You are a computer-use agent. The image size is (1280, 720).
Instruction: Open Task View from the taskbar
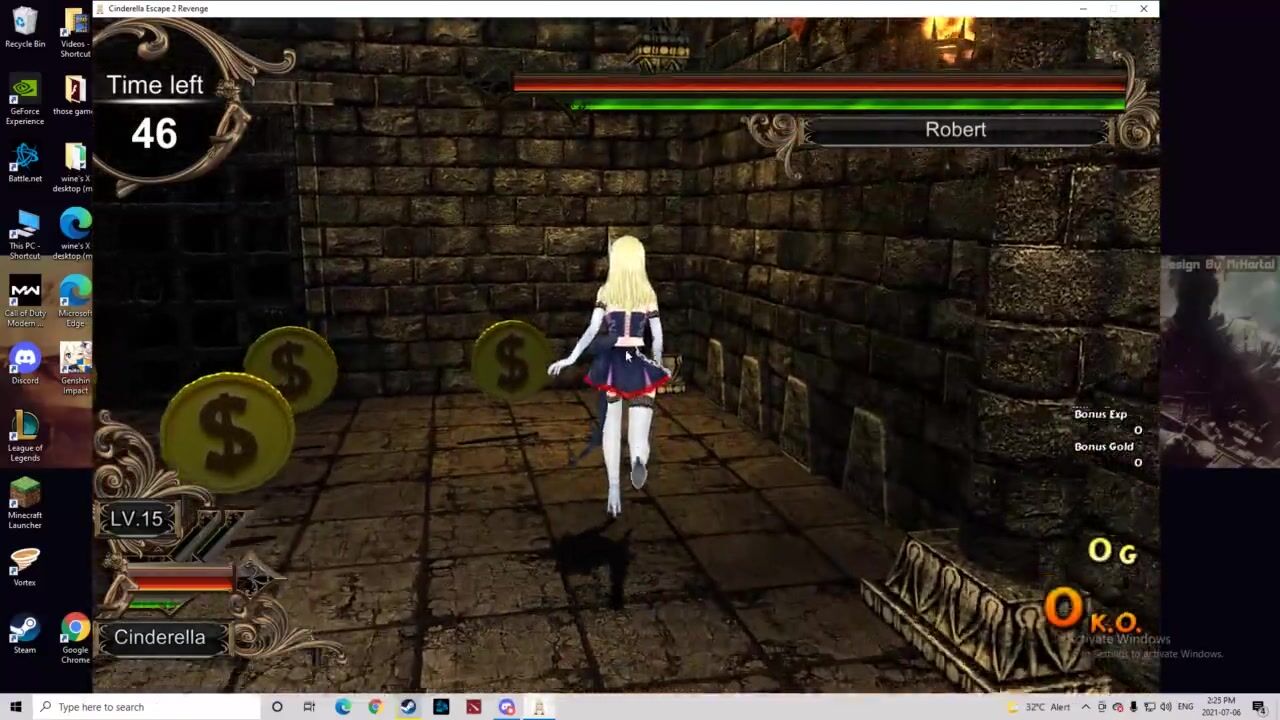coord(309,707)
